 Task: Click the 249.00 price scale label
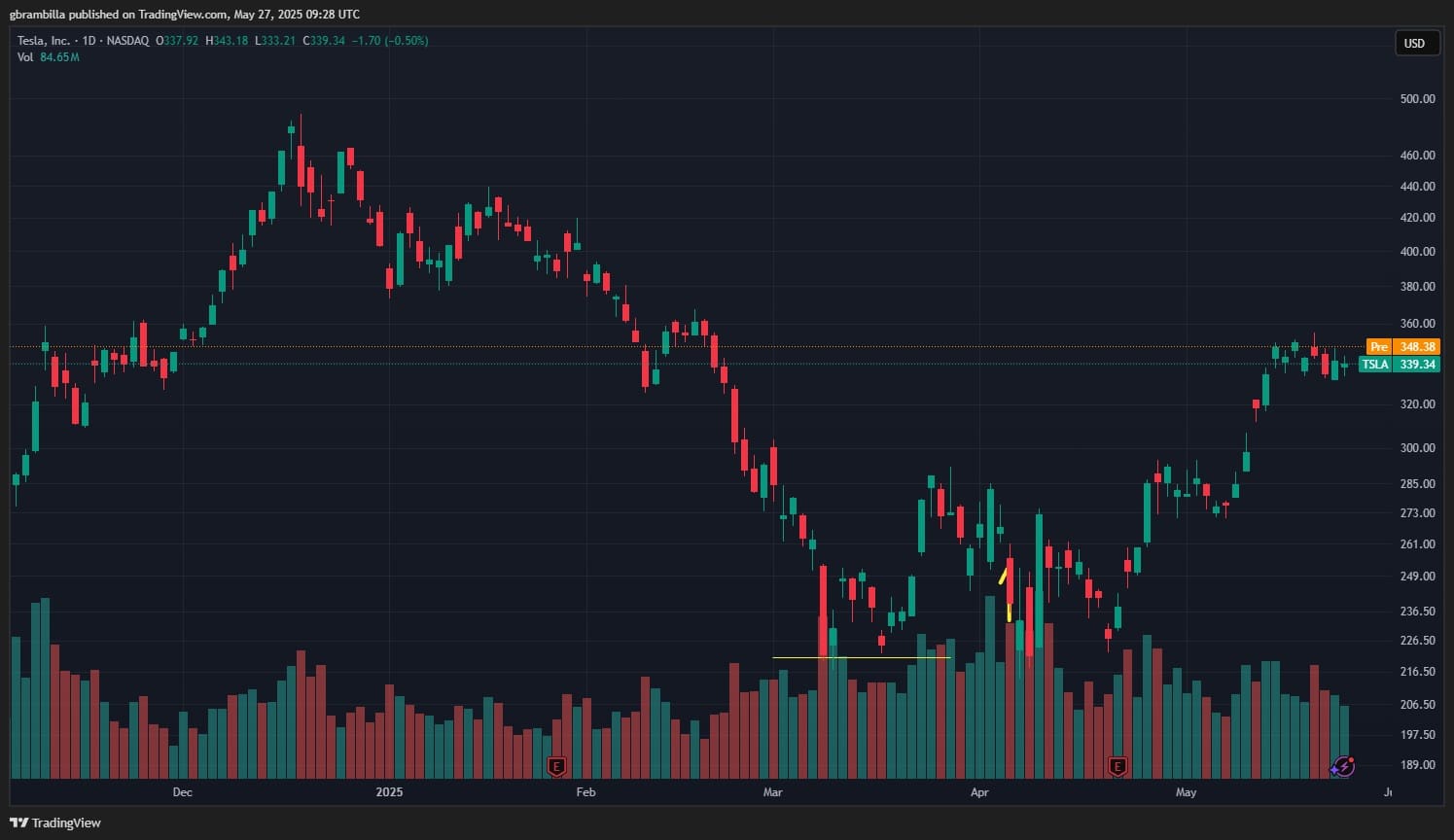coord(1417,577)
